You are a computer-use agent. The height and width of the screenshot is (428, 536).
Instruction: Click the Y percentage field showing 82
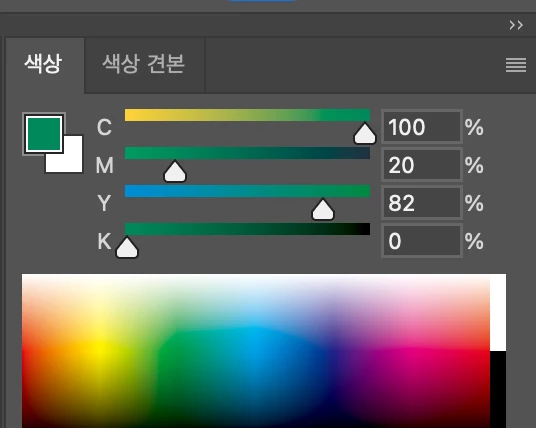[421, 203]
